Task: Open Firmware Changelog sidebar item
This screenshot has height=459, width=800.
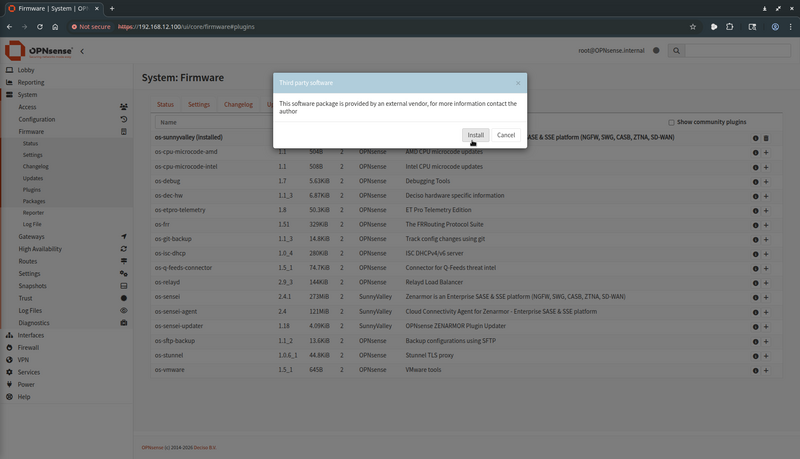Action: tap(35, 166)
